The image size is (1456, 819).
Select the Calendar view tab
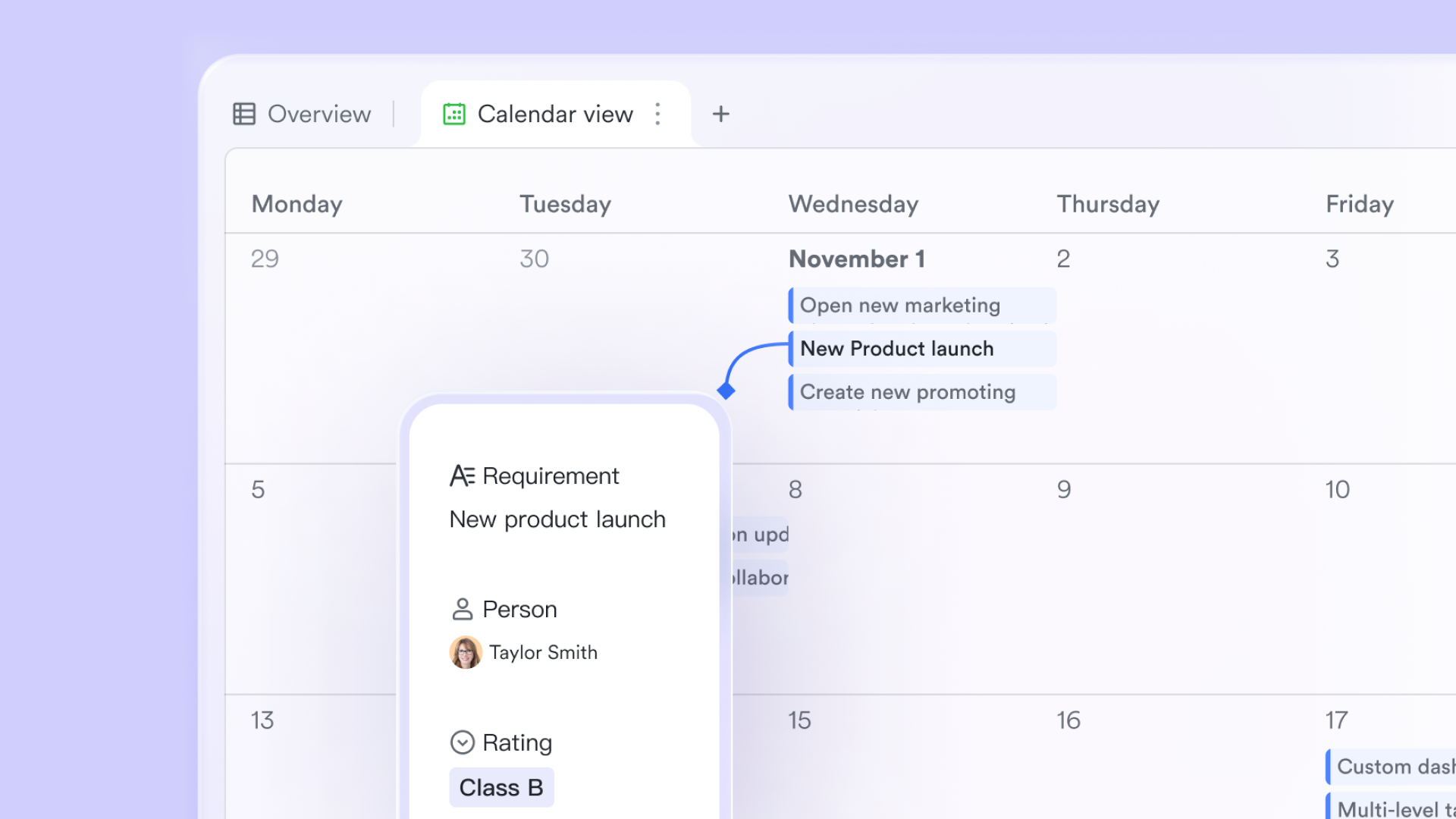tap(555, 114)
